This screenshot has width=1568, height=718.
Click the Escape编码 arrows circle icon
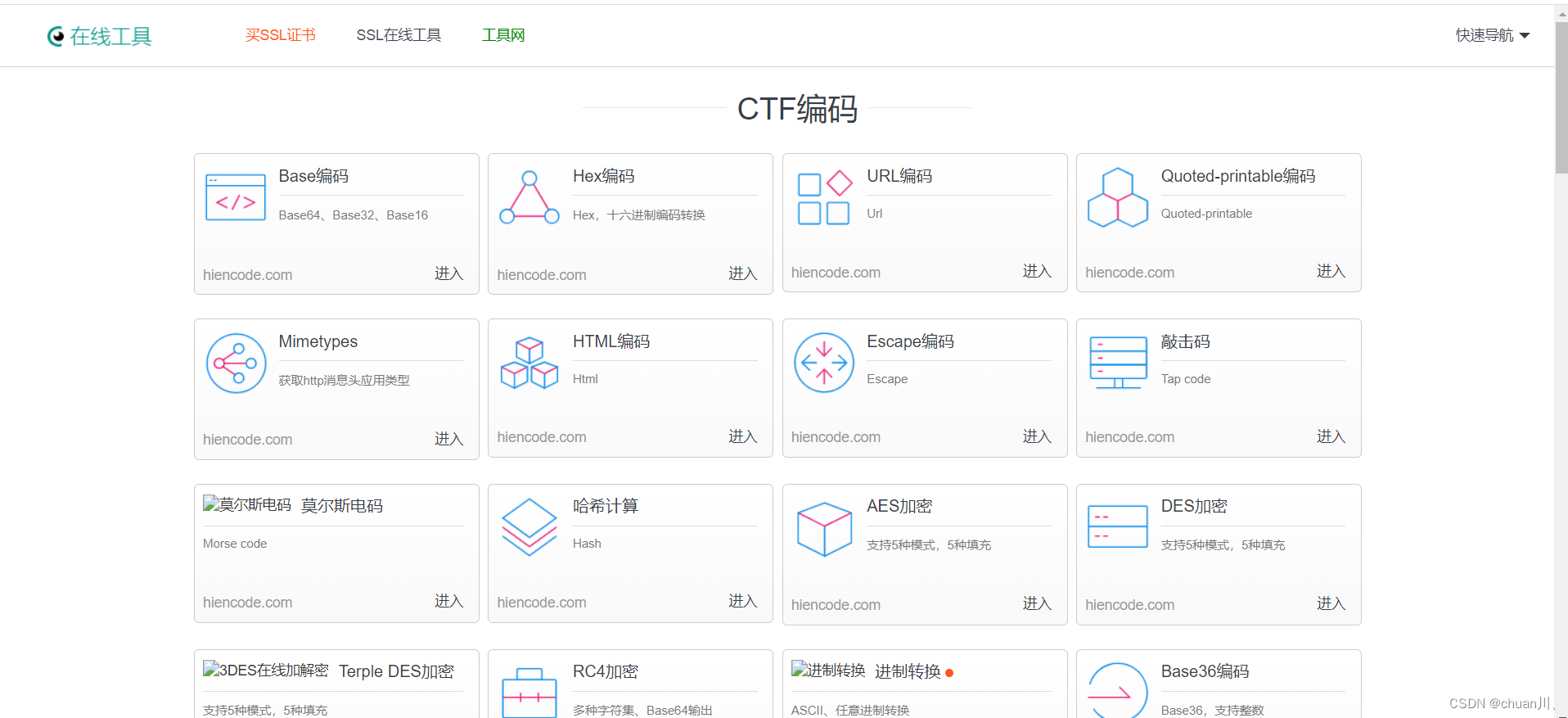pos(824,363)
